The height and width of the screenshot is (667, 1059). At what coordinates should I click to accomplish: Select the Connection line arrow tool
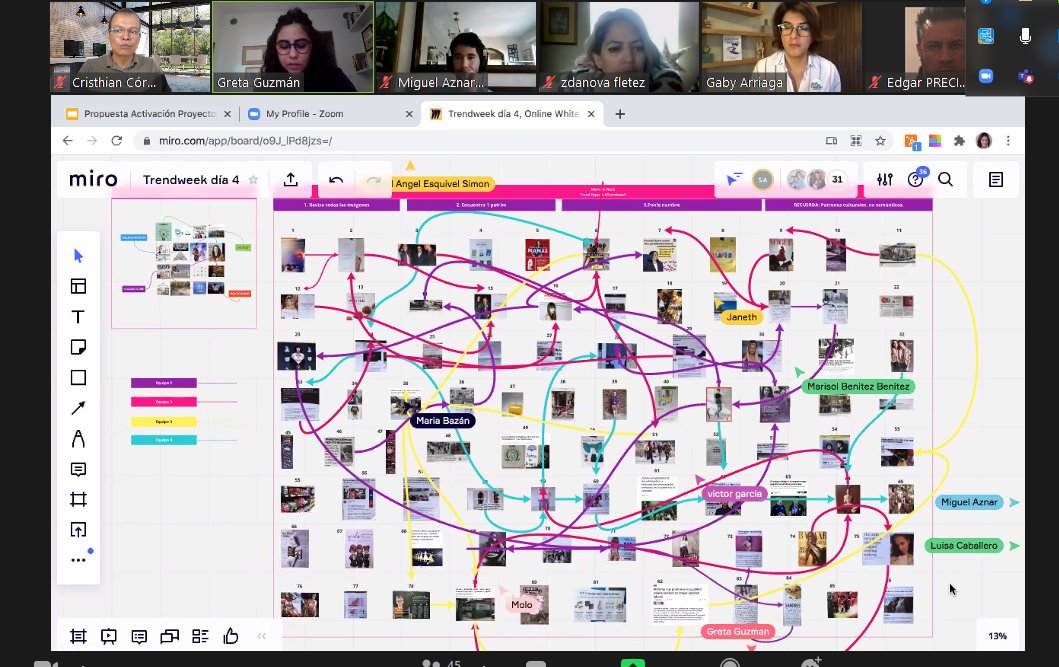[78, 408]
